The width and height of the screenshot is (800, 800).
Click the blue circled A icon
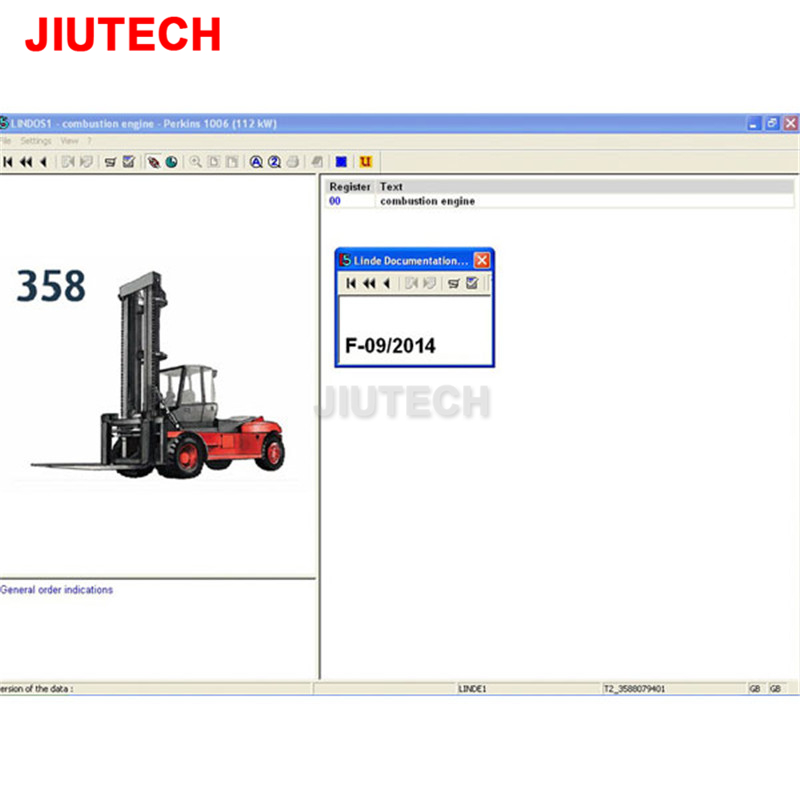256,162
